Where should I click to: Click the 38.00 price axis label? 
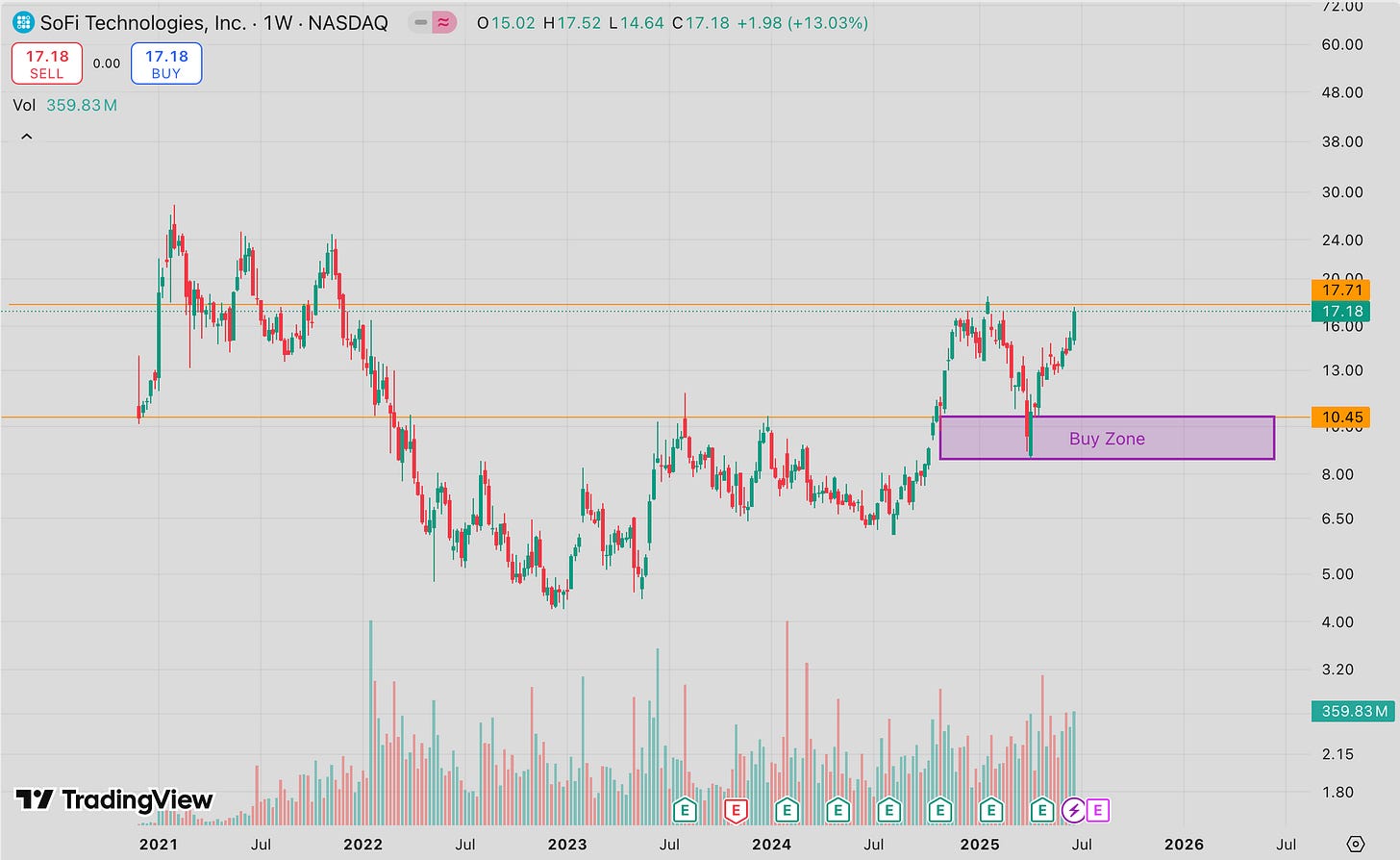1342,141
